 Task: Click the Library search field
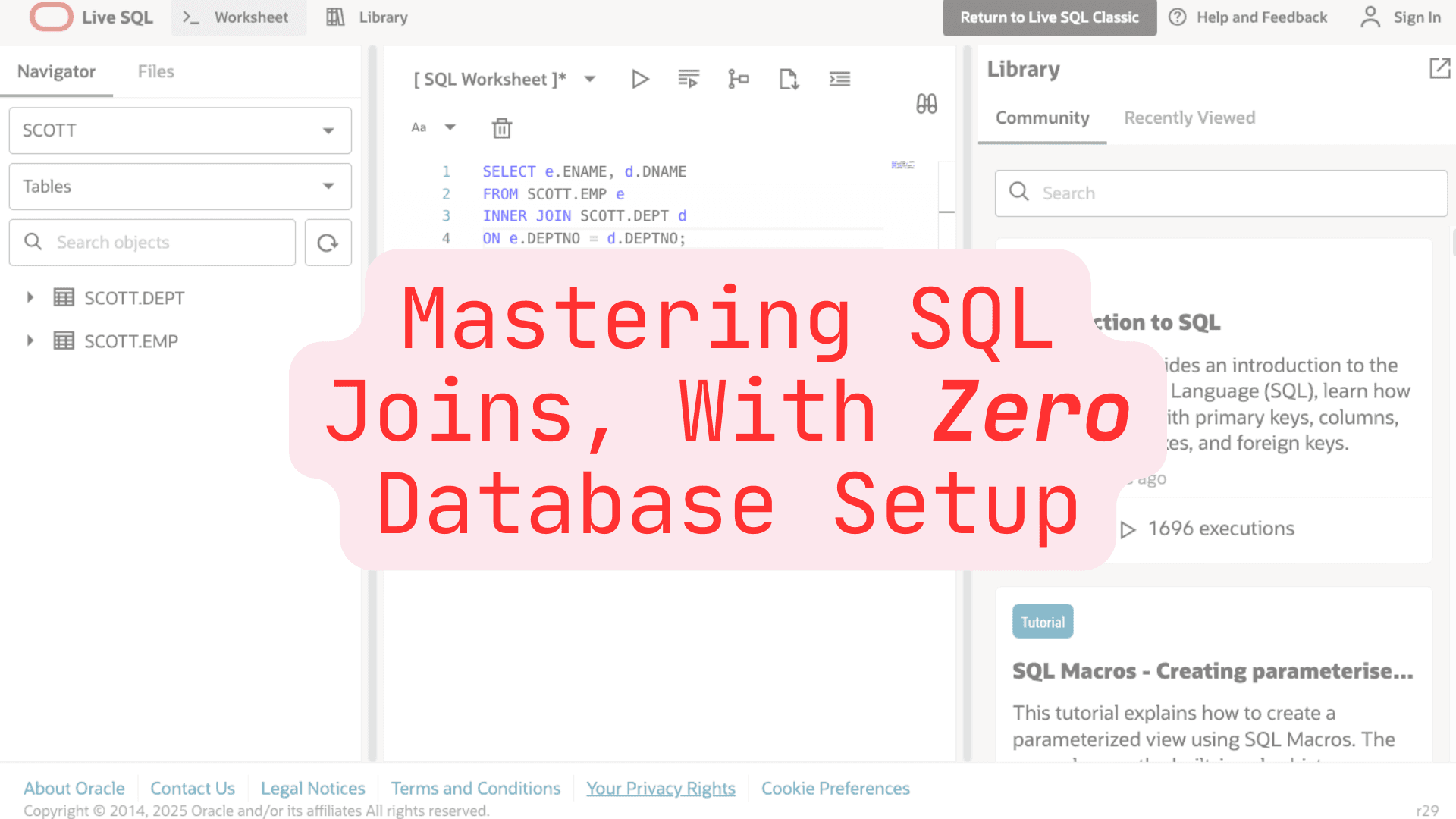(x=1221, y=193)
